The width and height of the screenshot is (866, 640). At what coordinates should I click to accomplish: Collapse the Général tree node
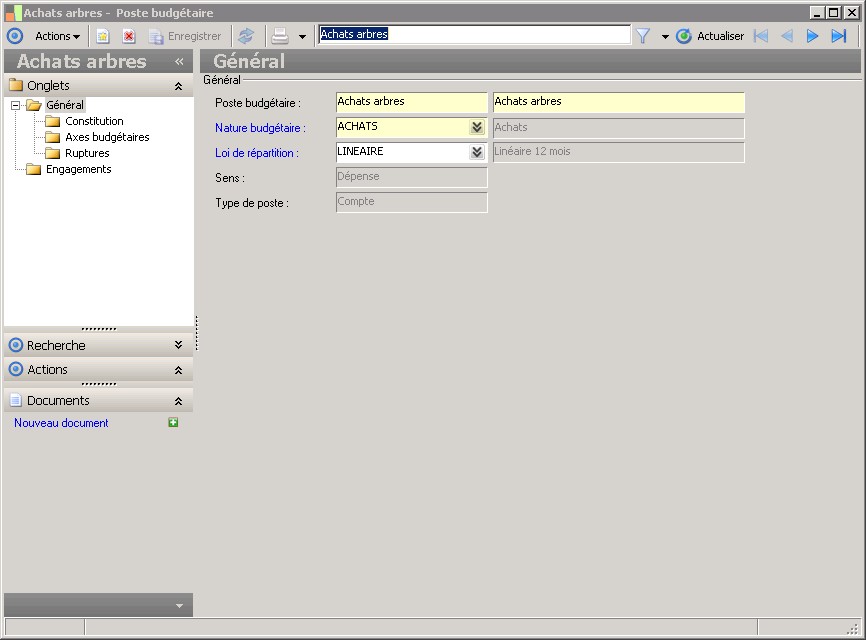click(16, 105)
